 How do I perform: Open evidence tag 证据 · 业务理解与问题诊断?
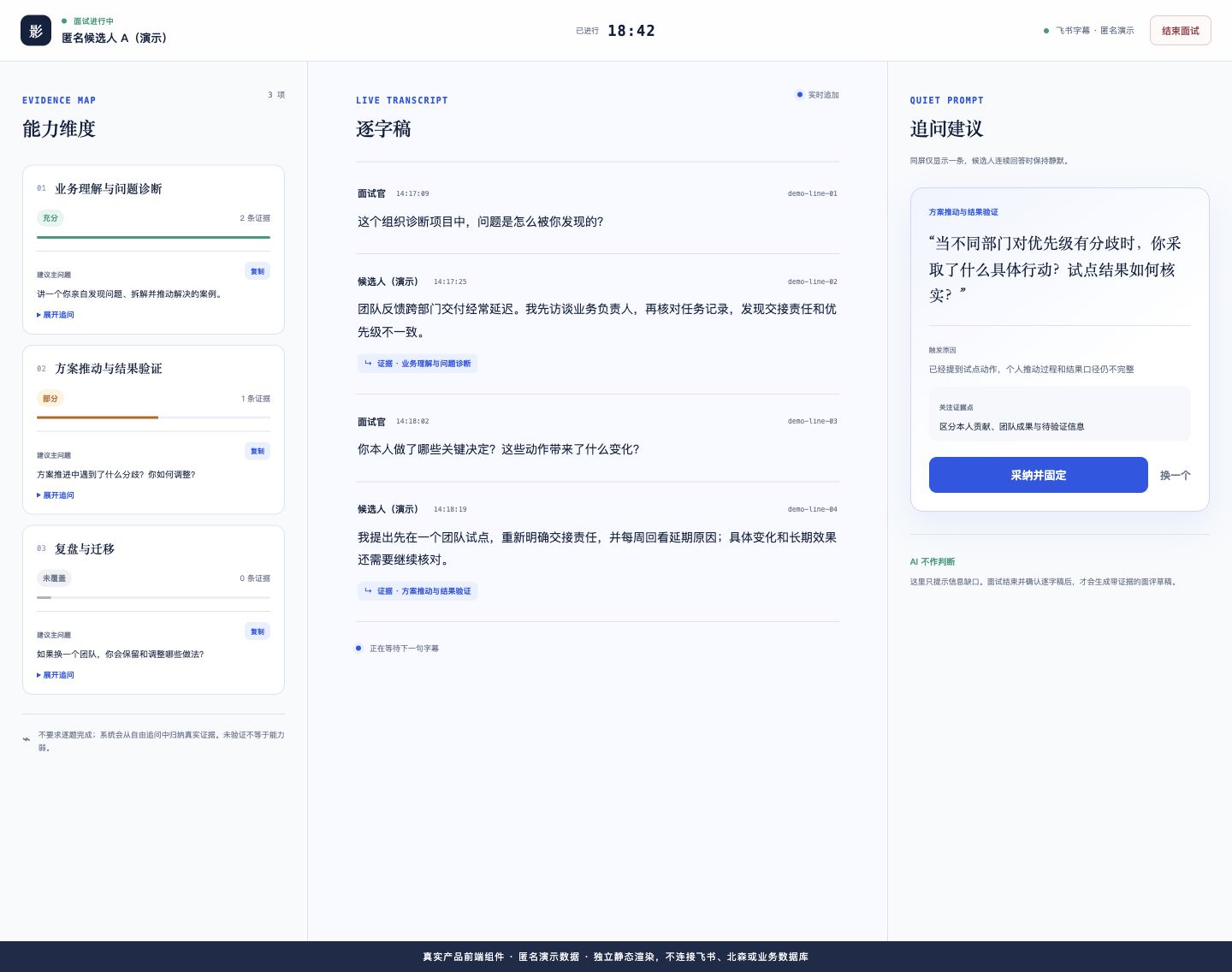(418, 364)
